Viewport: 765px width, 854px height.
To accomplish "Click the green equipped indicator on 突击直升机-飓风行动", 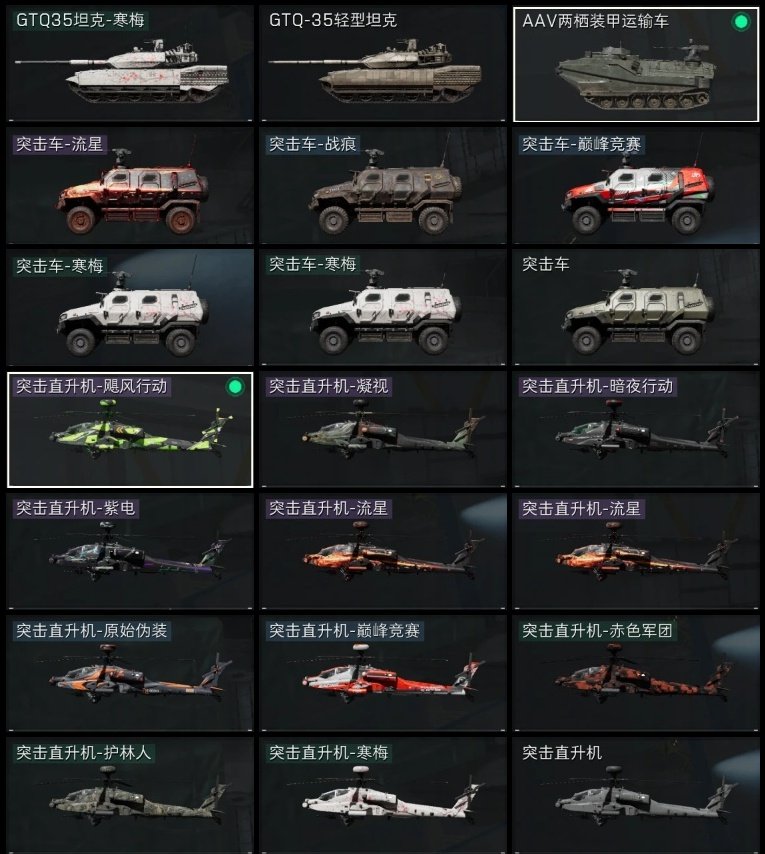I will [x=235, y=387].
